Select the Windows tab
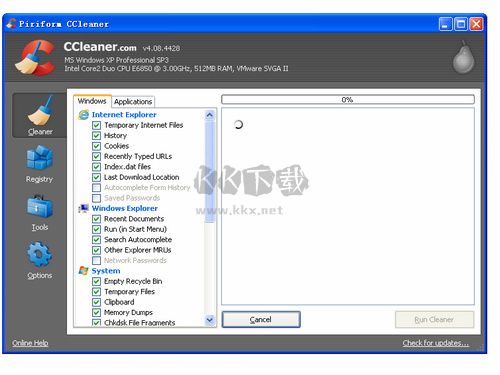This screenshot has width=500, height=375. (92, 101)
